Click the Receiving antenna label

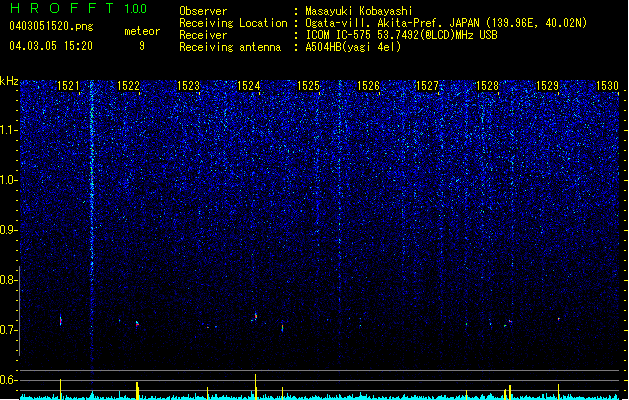[x=230, y=47]
